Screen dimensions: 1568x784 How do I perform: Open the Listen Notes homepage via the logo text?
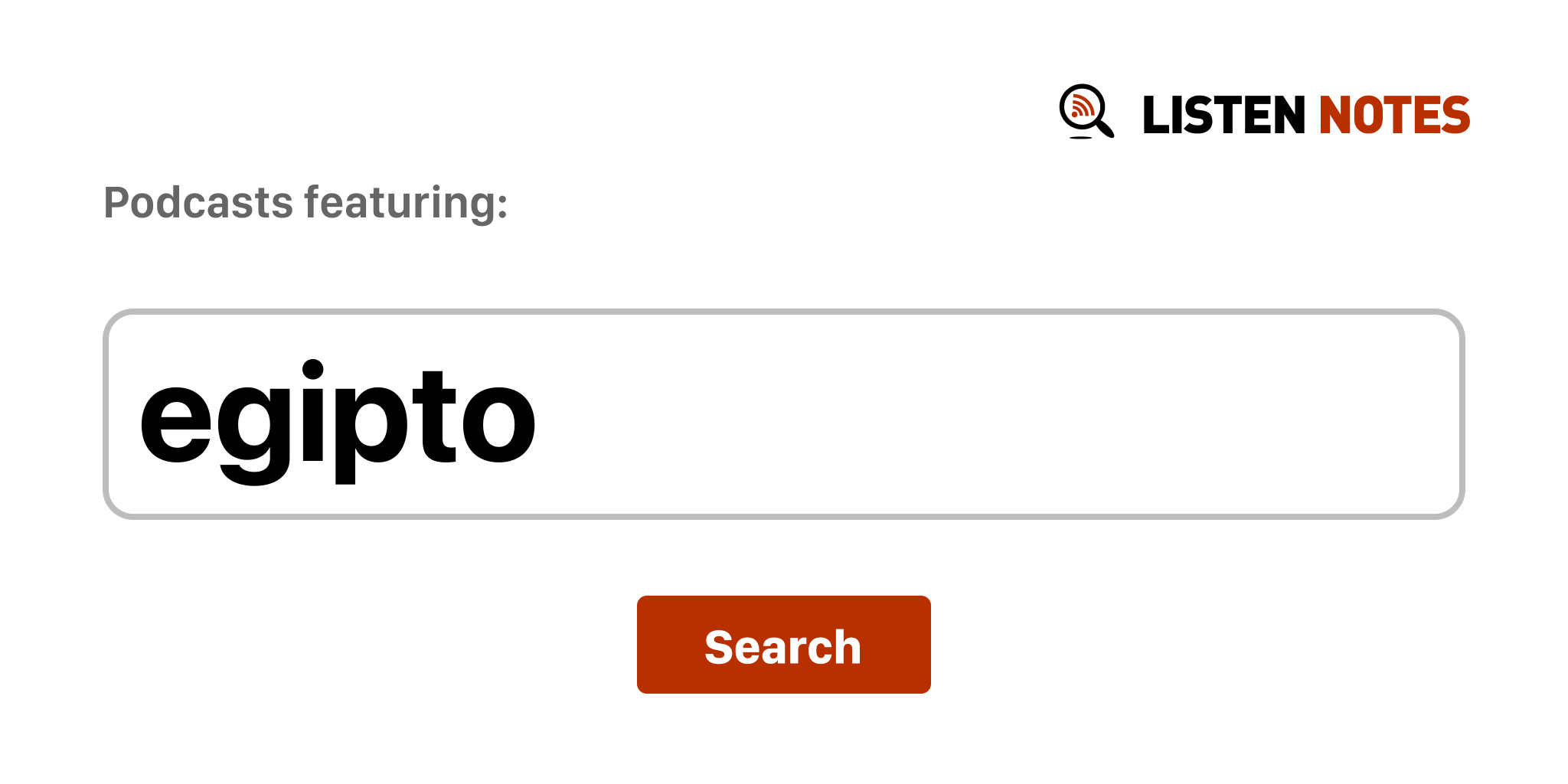point(1306,115)
